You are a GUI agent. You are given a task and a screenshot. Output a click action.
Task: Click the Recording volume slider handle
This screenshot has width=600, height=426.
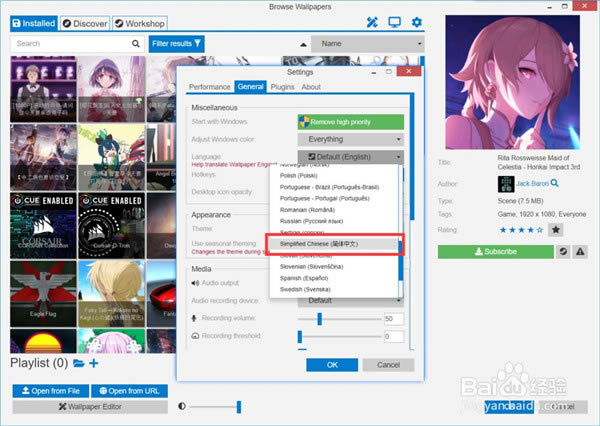(320, 319)
